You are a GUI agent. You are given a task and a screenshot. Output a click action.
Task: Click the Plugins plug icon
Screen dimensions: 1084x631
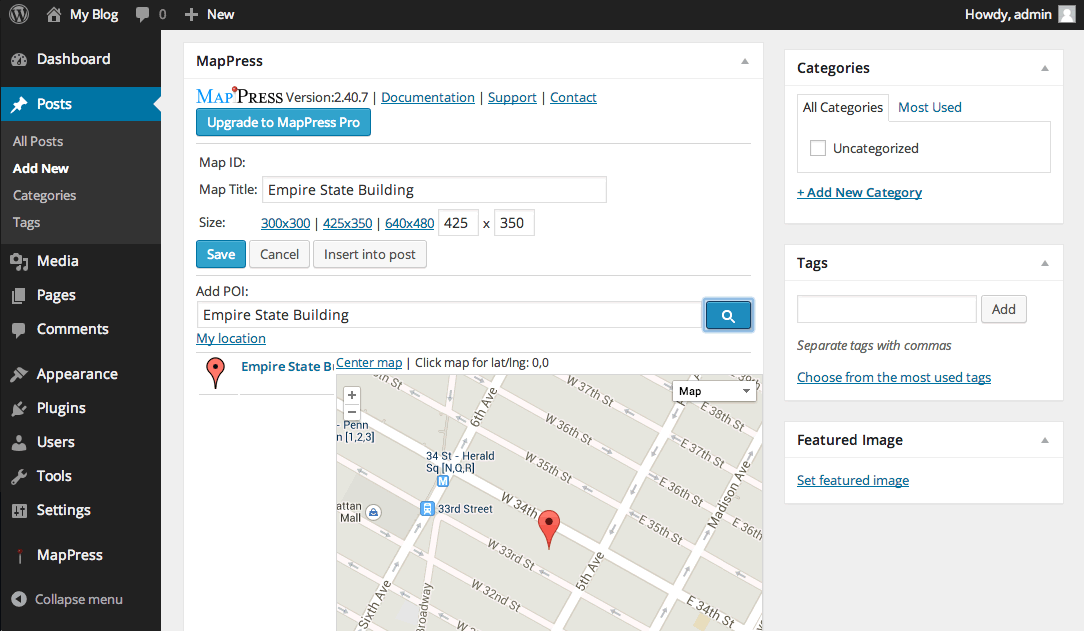pos(19,408)
